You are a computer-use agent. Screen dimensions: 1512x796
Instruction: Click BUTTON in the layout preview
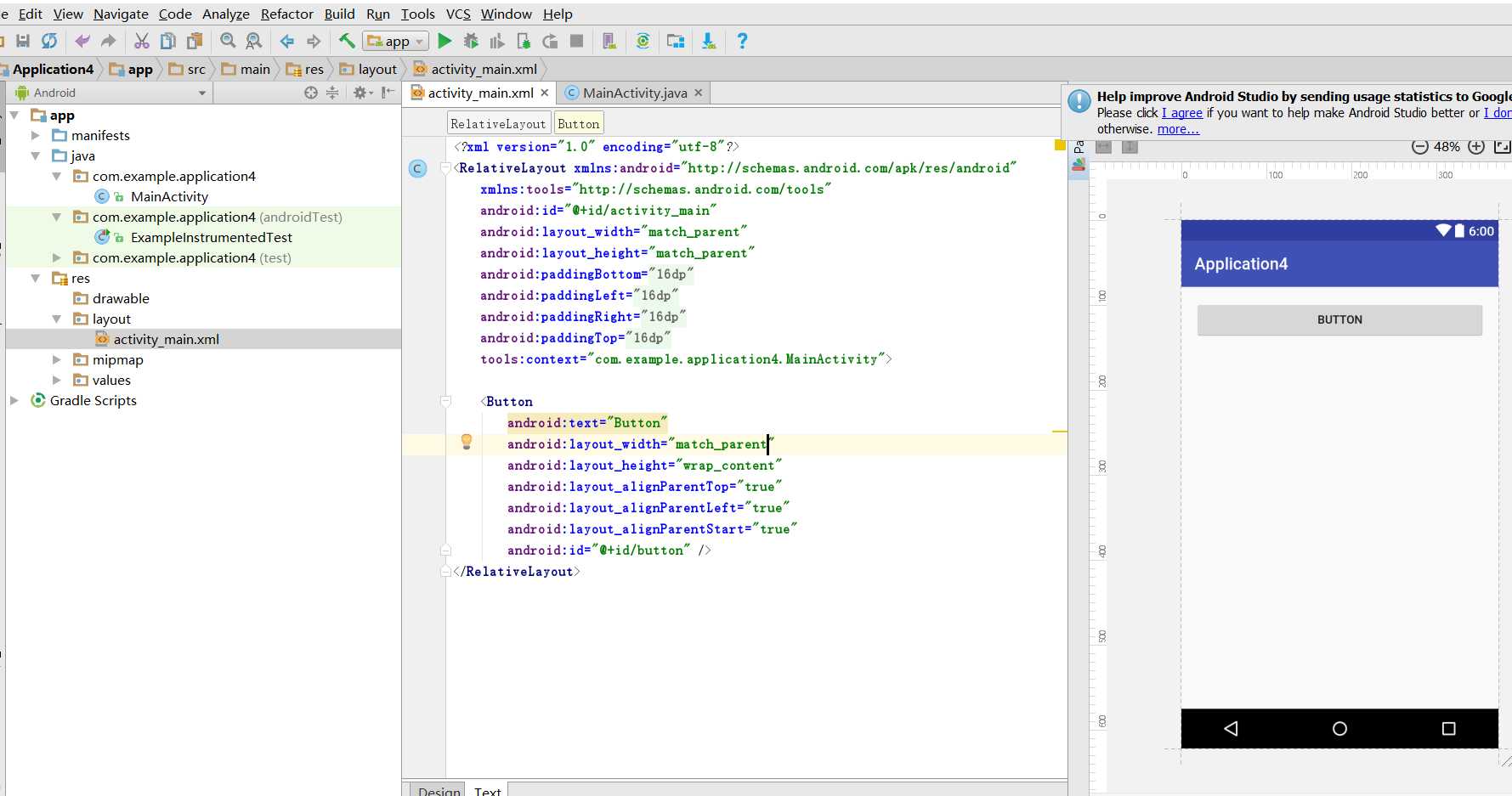[x=1339, y=319]
